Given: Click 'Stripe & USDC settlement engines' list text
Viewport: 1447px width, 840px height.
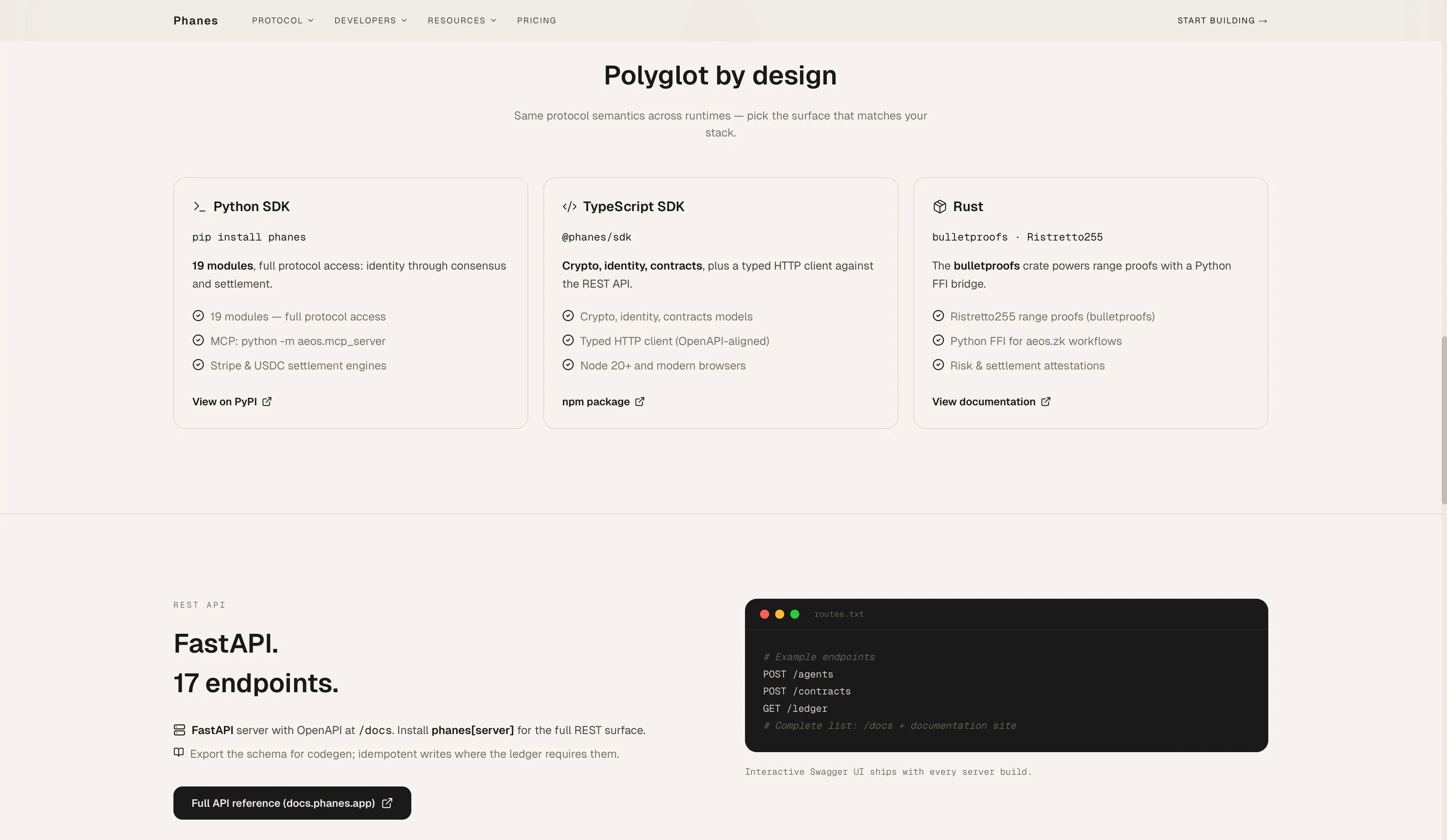Looking at the screenshot, I should point(298,365).
